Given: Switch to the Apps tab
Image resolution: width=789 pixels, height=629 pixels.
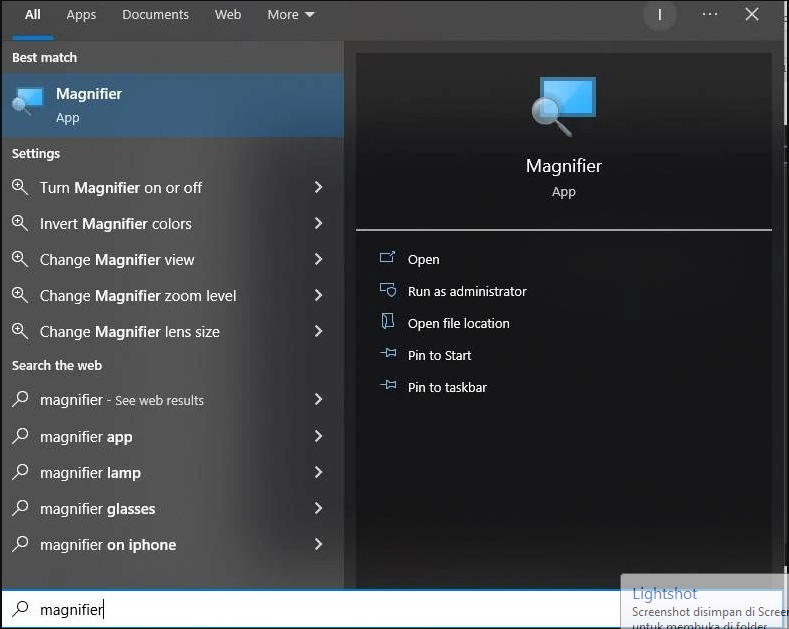Looking at the screenshot, I should (81, 15).
